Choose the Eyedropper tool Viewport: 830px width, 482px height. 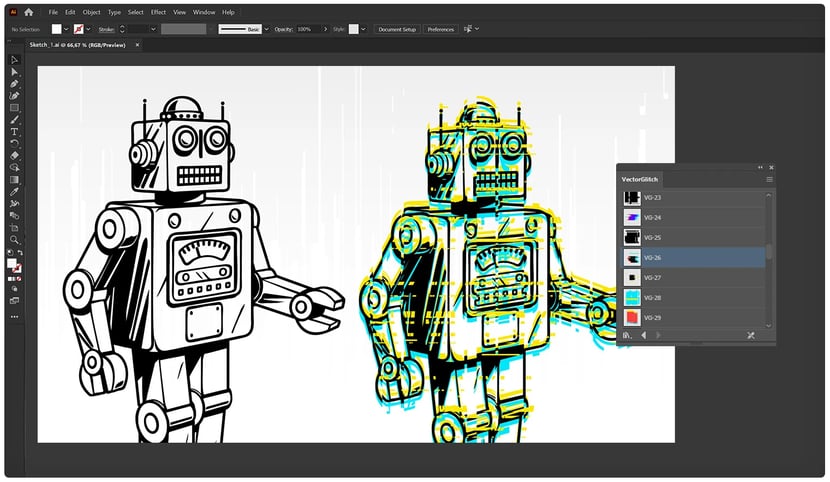14,191
